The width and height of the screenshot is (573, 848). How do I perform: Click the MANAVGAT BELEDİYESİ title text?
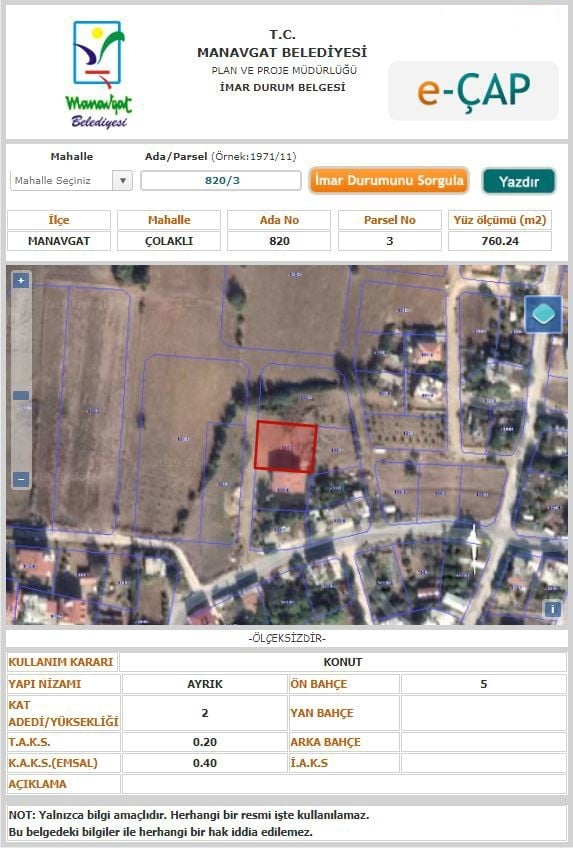tap(282, 52)
